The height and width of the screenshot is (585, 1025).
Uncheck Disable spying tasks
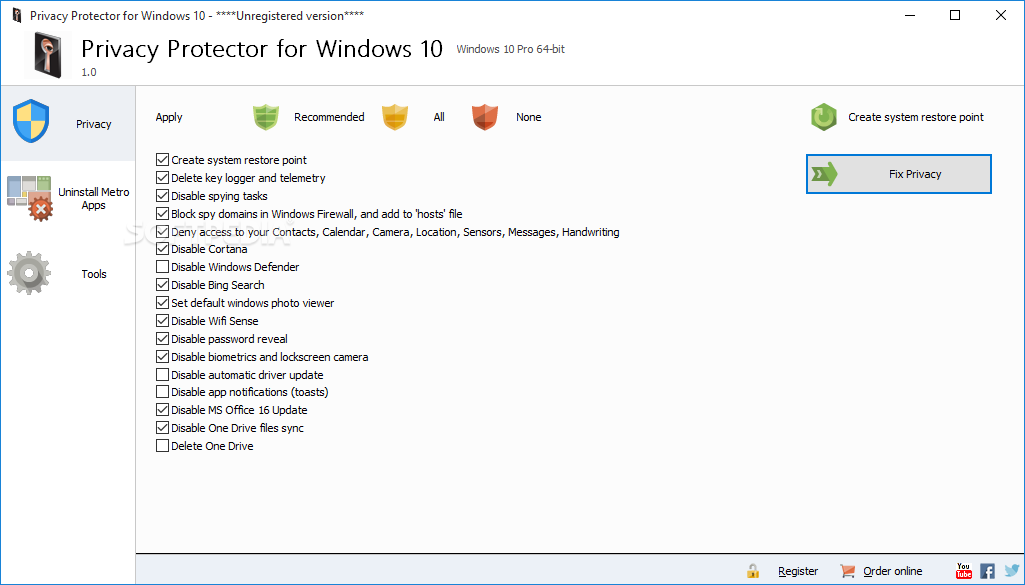pyautogui.click(x=162, y=195)
